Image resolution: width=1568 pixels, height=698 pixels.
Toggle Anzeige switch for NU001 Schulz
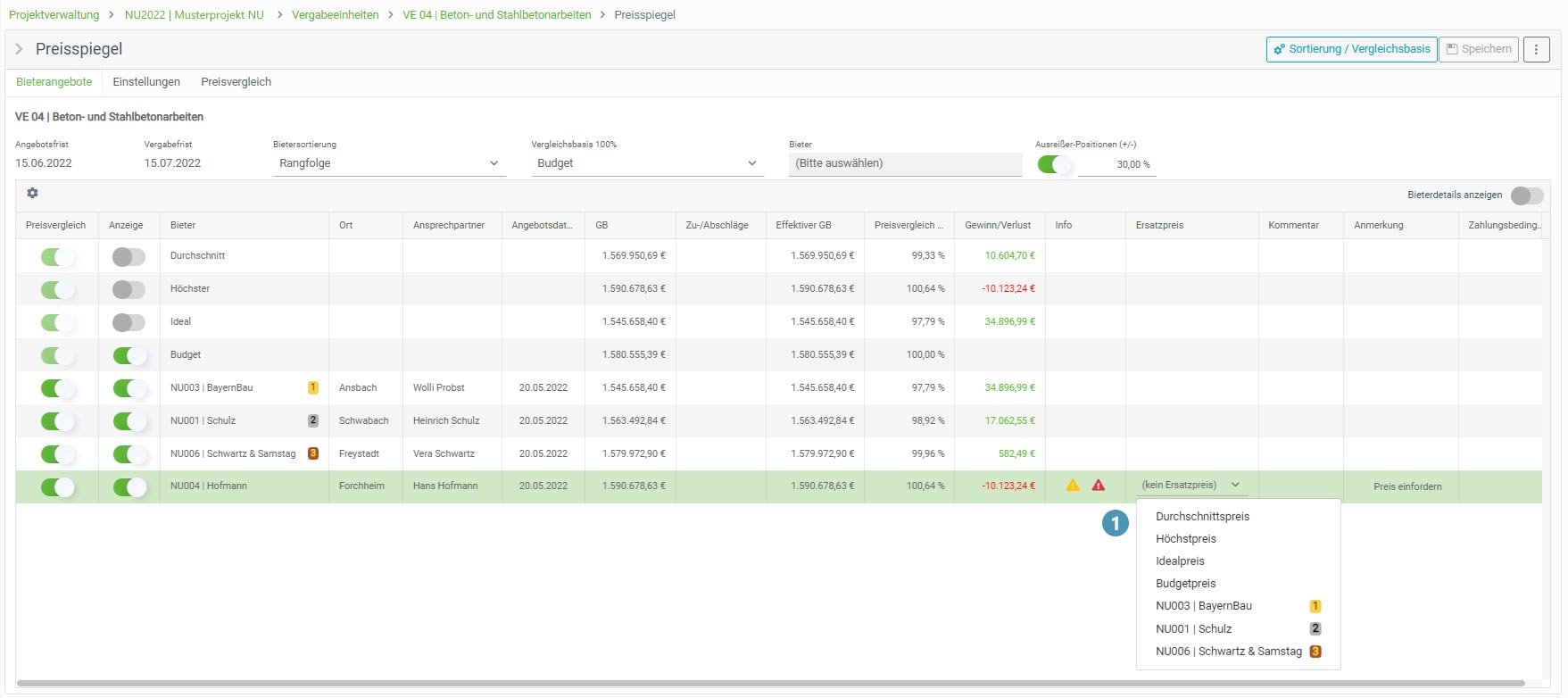[129, 421]
